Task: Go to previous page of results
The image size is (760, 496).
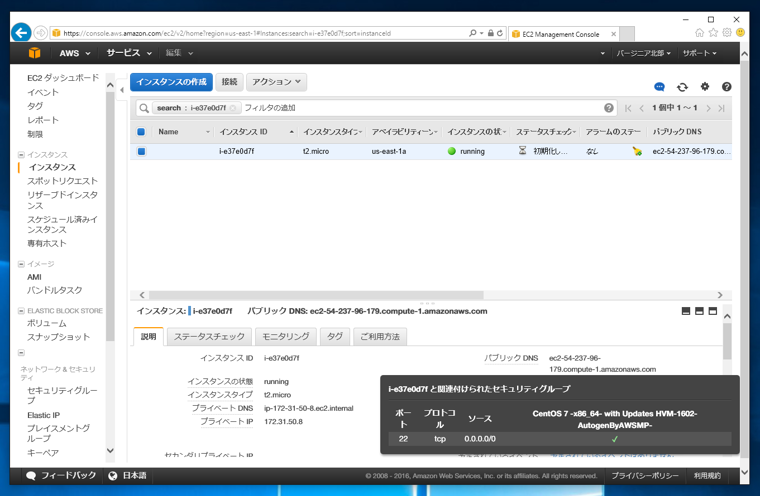Action: [x=642, y=108]
